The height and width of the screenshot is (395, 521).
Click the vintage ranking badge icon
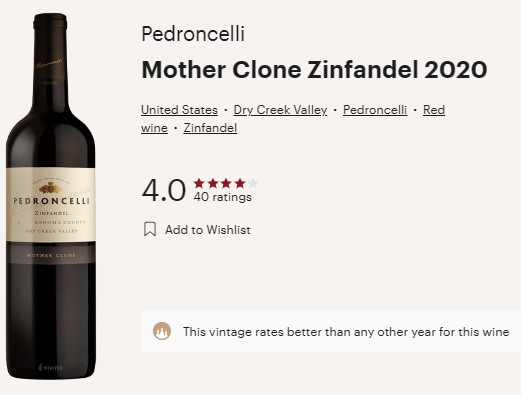pos(162,331)
